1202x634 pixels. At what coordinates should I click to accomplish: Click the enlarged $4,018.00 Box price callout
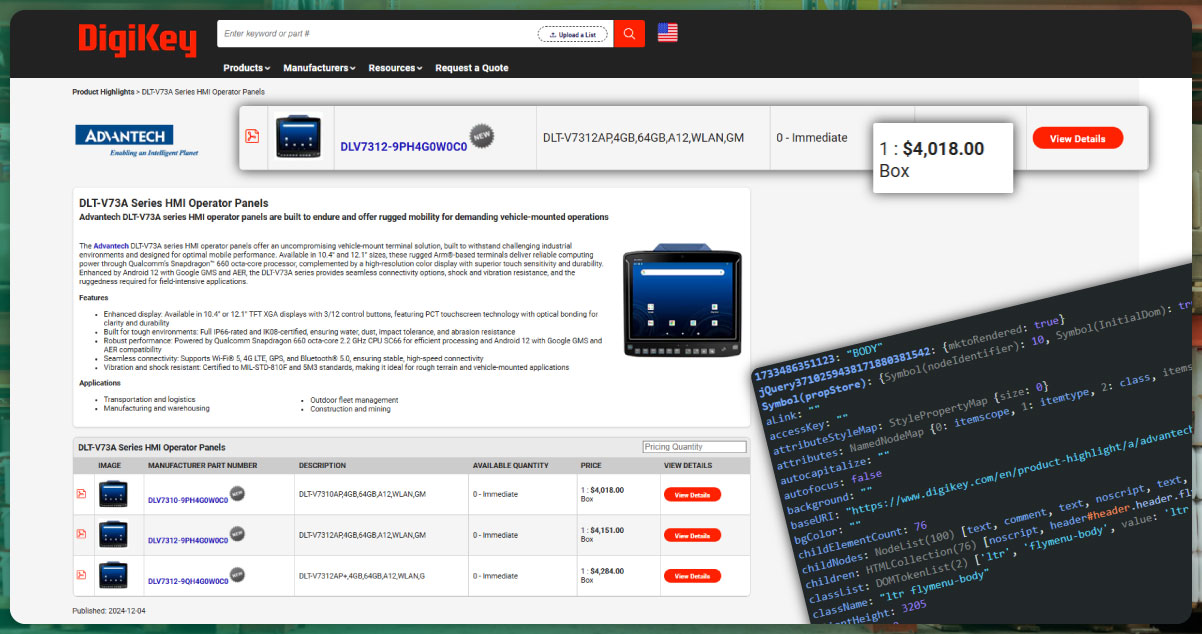pos(942,158)
